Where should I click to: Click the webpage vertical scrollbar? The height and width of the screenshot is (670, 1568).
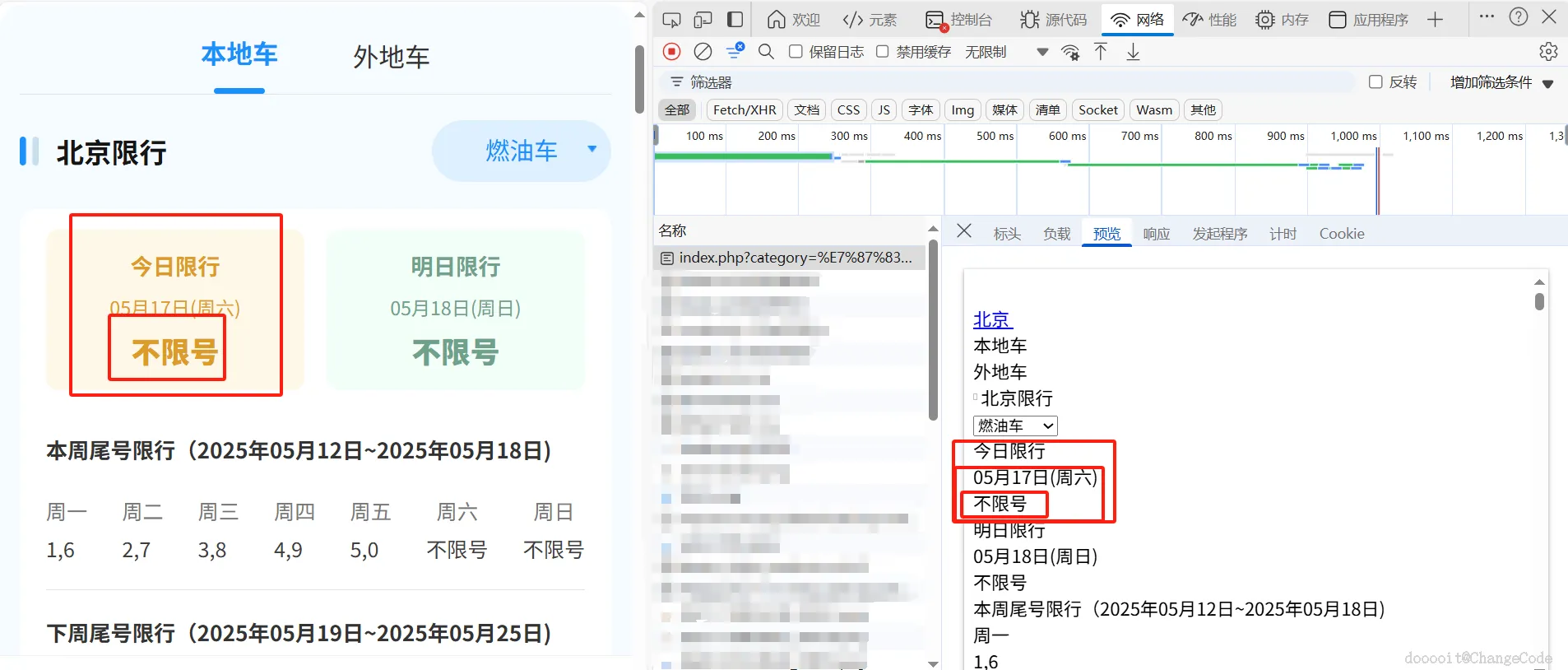[639, 78]
